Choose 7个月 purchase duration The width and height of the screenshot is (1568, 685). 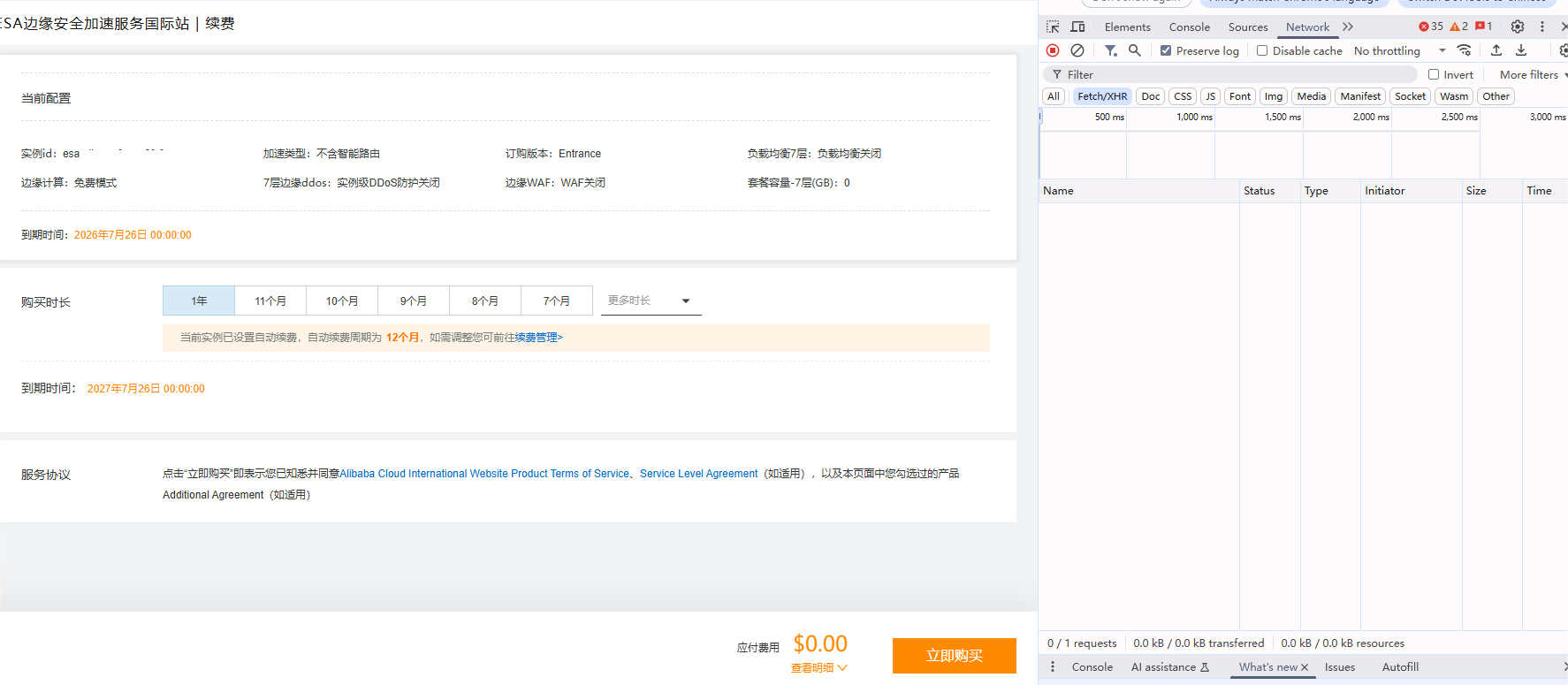point(557,301)
